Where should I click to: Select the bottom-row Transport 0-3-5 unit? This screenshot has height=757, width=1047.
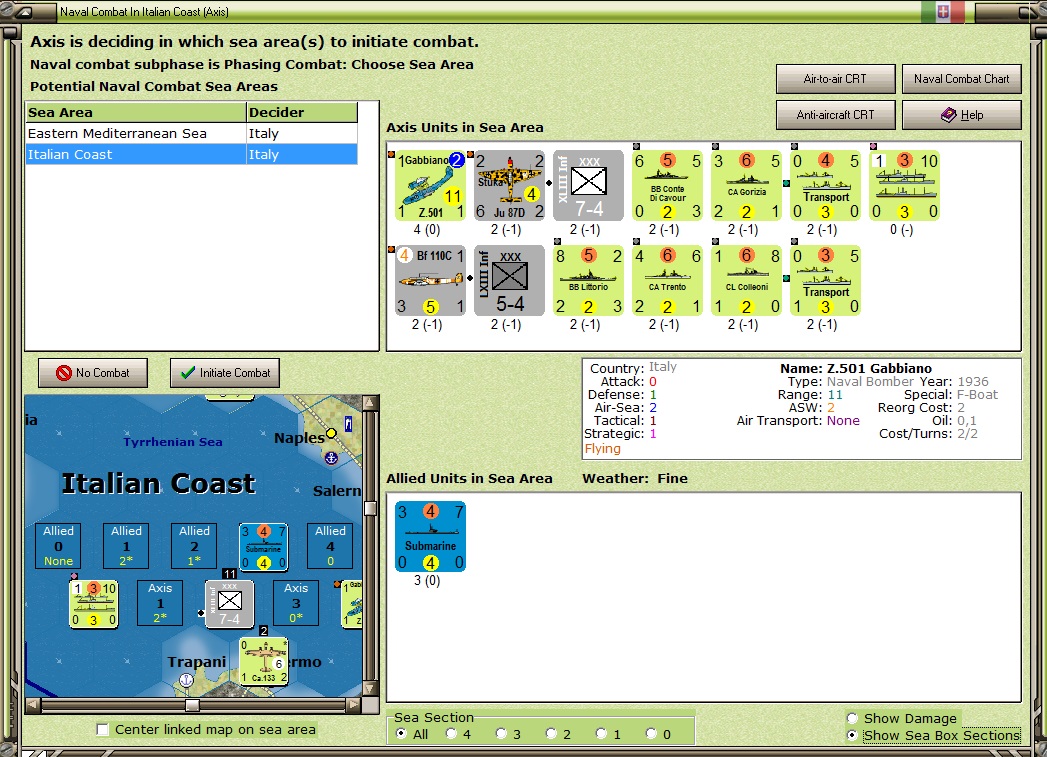pyautogui.click(x=825, y=280)
